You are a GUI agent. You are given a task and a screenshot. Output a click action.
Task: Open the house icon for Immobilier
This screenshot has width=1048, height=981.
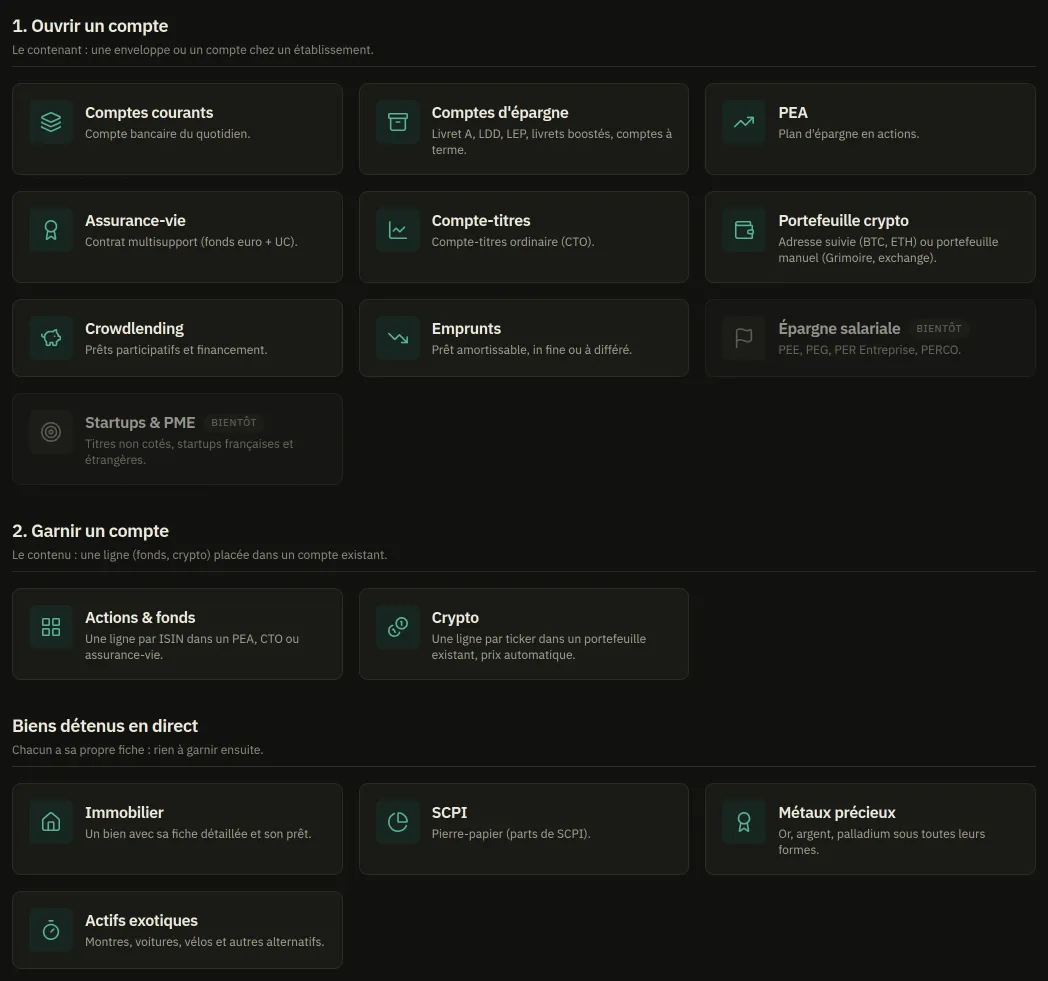click(51, 822)
